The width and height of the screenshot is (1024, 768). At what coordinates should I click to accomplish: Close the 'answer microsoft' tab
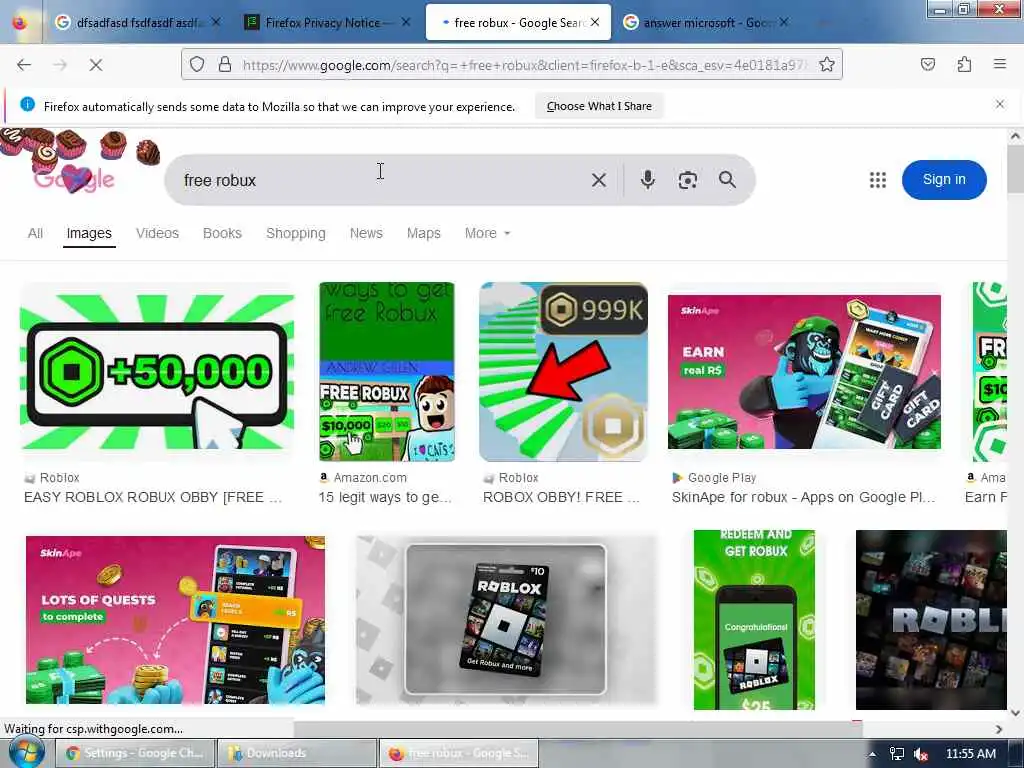coord(784,22)
